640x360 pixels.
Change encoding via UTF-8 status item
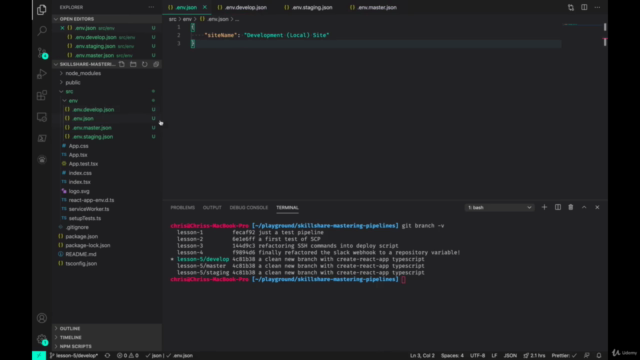pyautogui.click(x=478, y=356)
